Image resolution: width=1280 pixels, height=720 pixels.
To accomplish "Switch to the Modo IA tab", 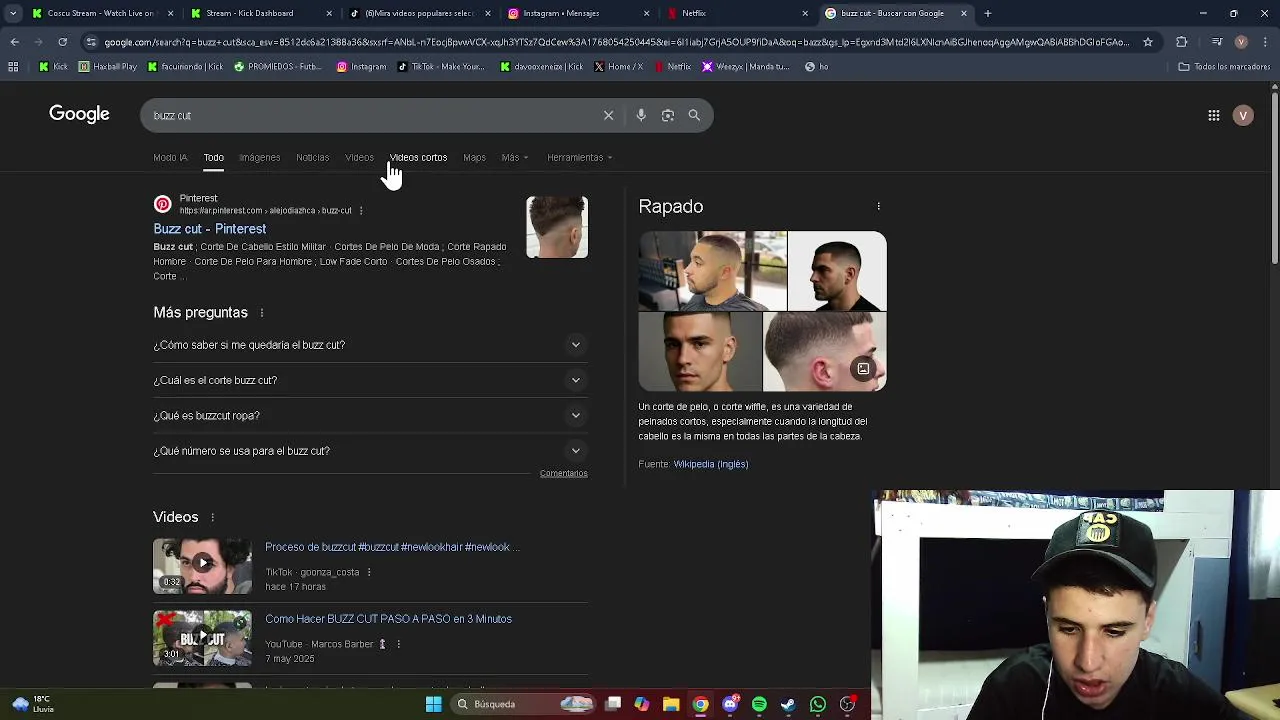I will (170, 157).
